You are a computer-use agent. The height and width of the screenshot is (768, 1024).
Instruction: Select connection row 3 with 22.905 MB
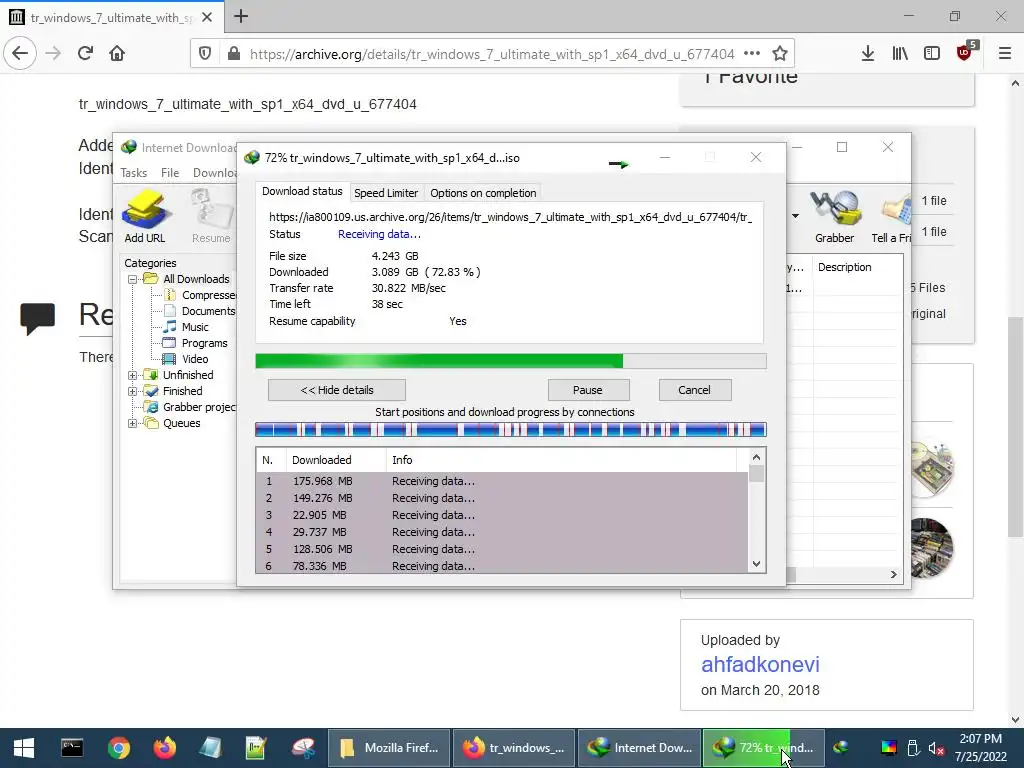502,515
